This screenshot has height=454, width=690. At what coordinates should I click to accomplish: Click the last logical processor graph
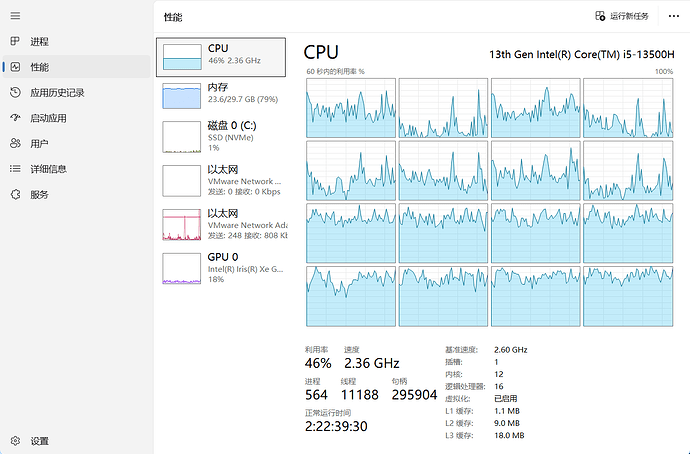tap(628, 296)
